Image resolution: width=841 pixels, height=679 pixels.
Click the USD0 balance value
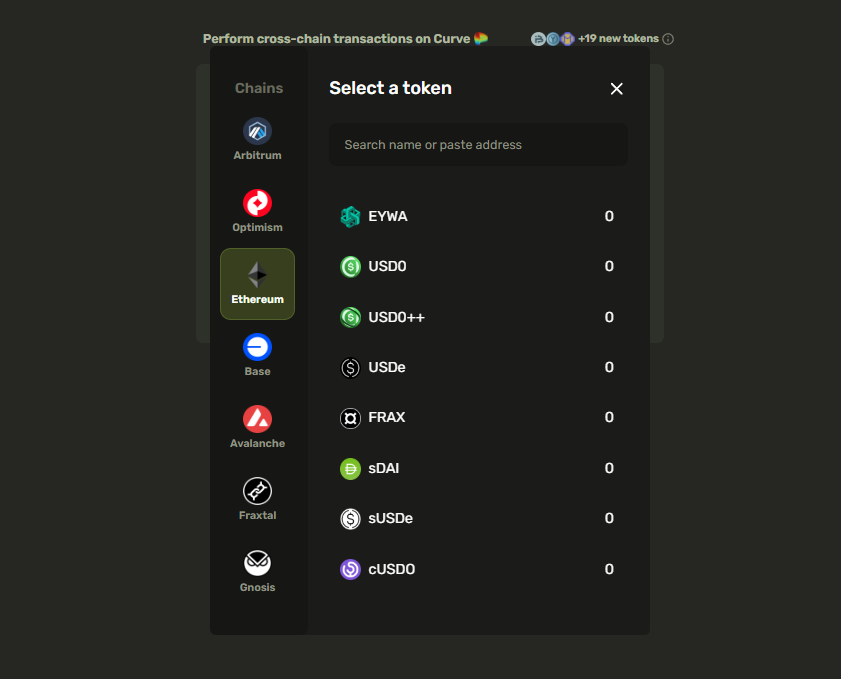click(x=609, y=266)
